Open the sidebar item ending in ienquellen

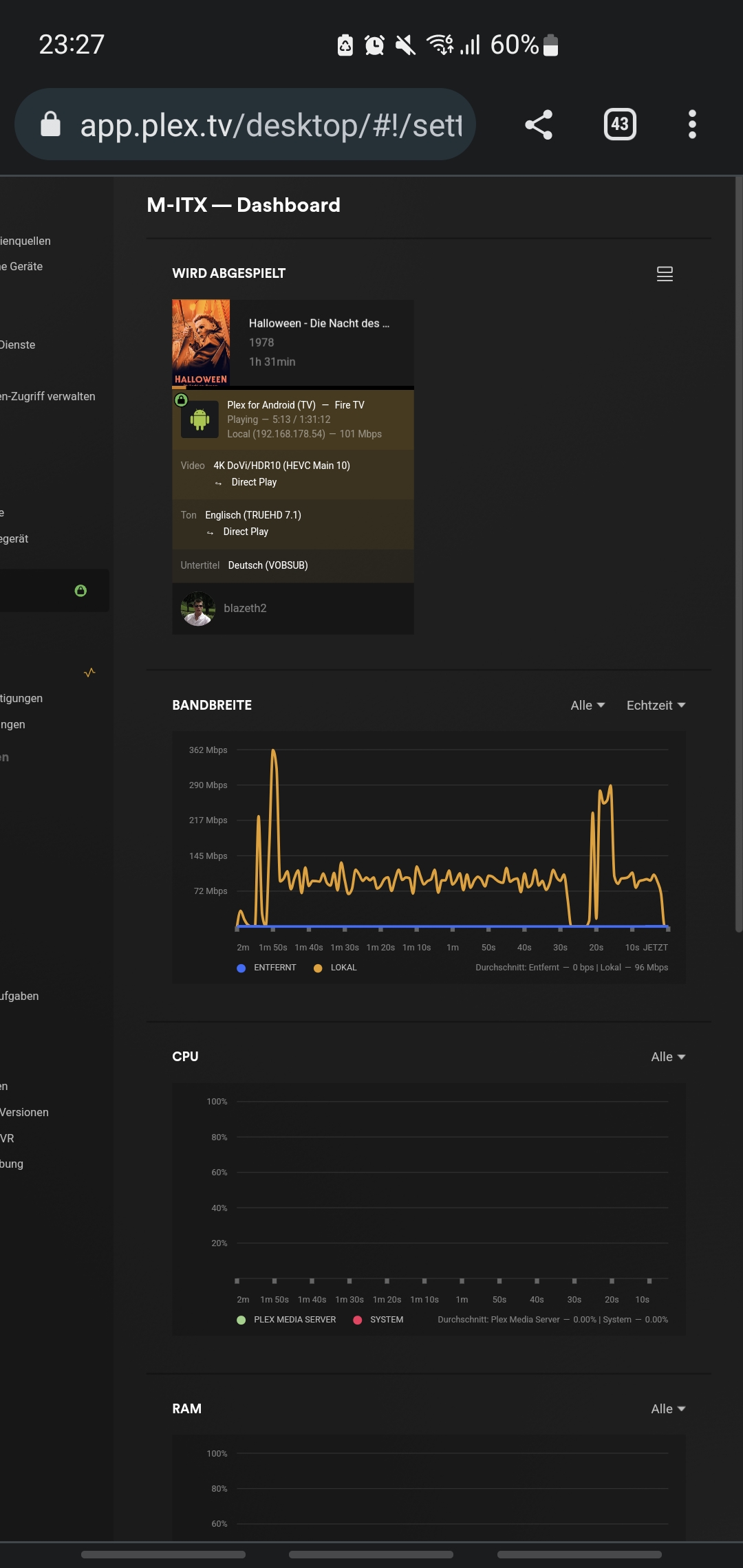pos(25,241)
